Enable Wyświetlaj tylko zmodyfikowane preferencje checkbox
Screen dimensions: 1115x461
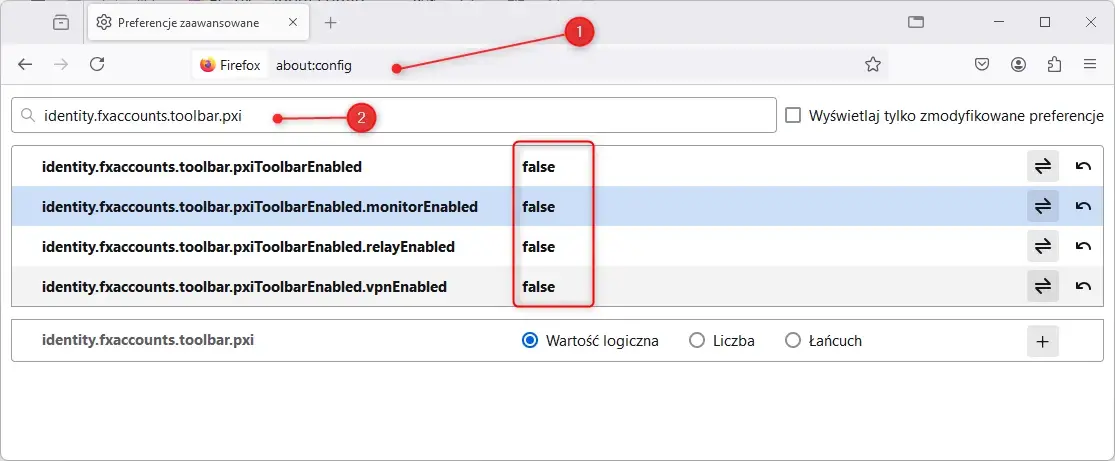(x=793, y=115)
